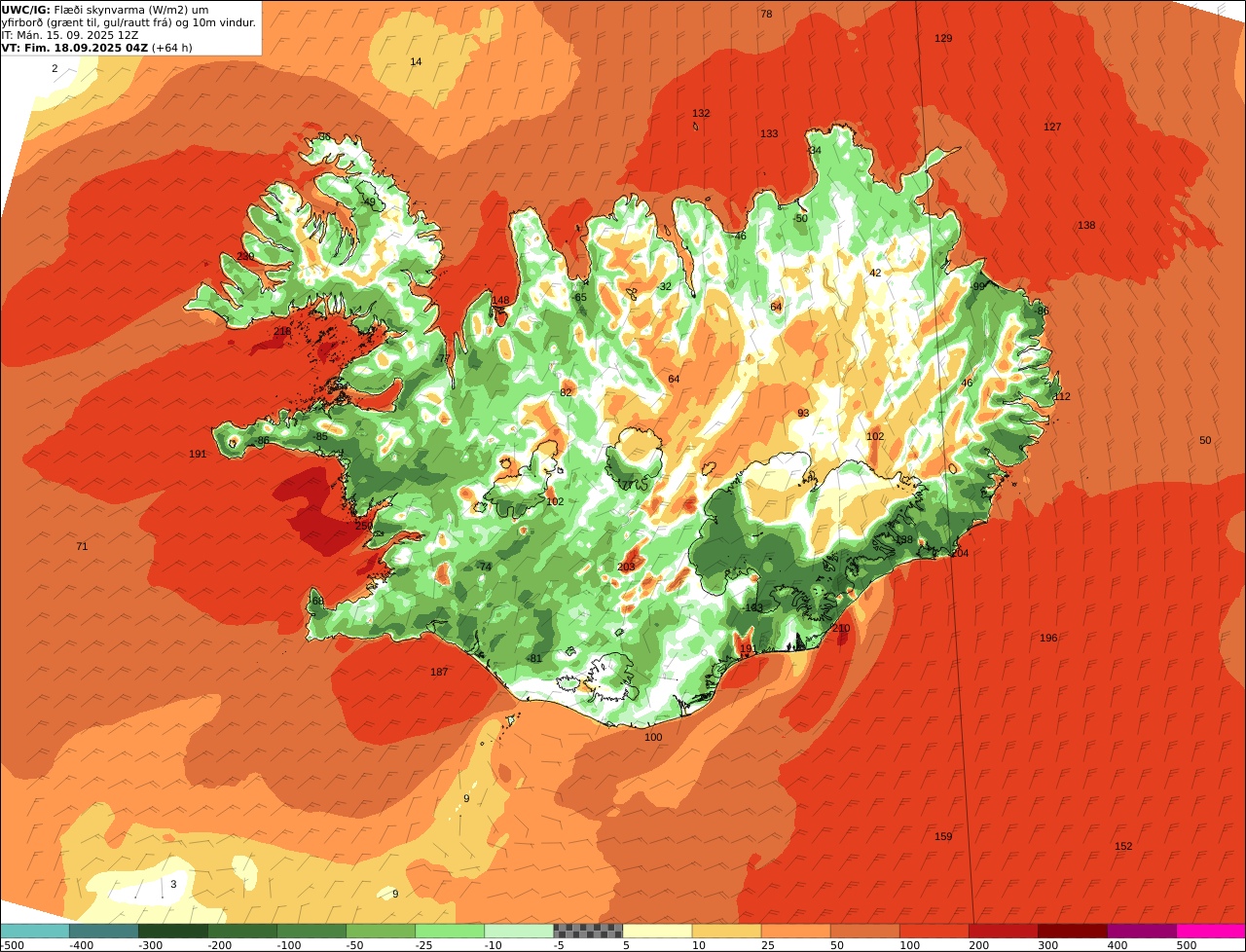The width and height of the screenshot is (1246, 952).
Task: Click the map value '148'
Action: (x=500, y=300)
